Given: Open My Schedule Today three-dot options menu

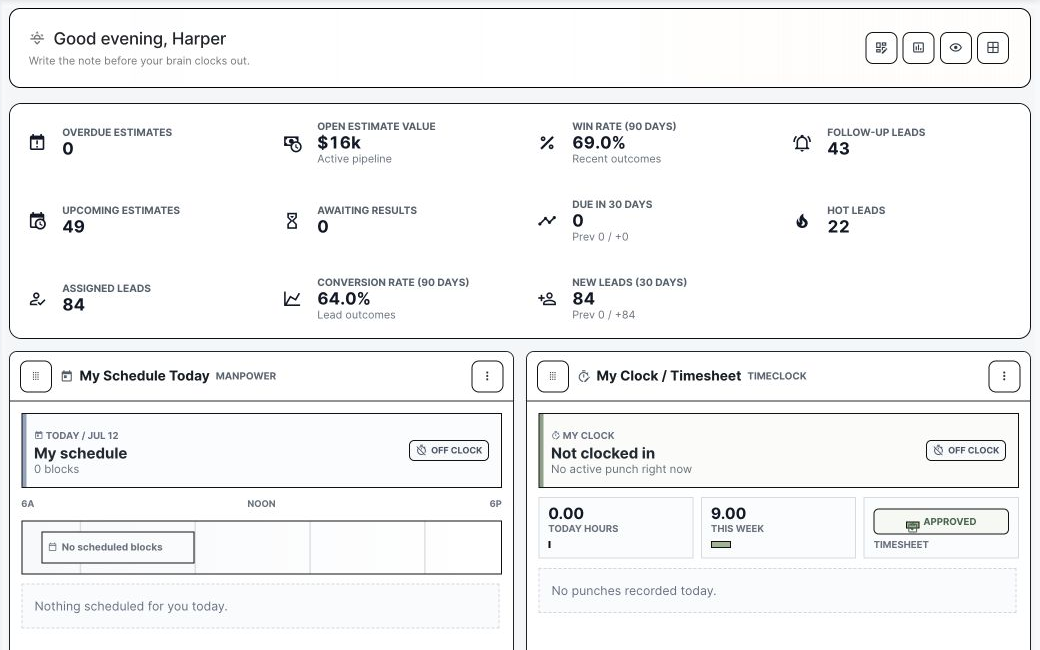Looking at the screenshot, I should (x=487, y=376).
